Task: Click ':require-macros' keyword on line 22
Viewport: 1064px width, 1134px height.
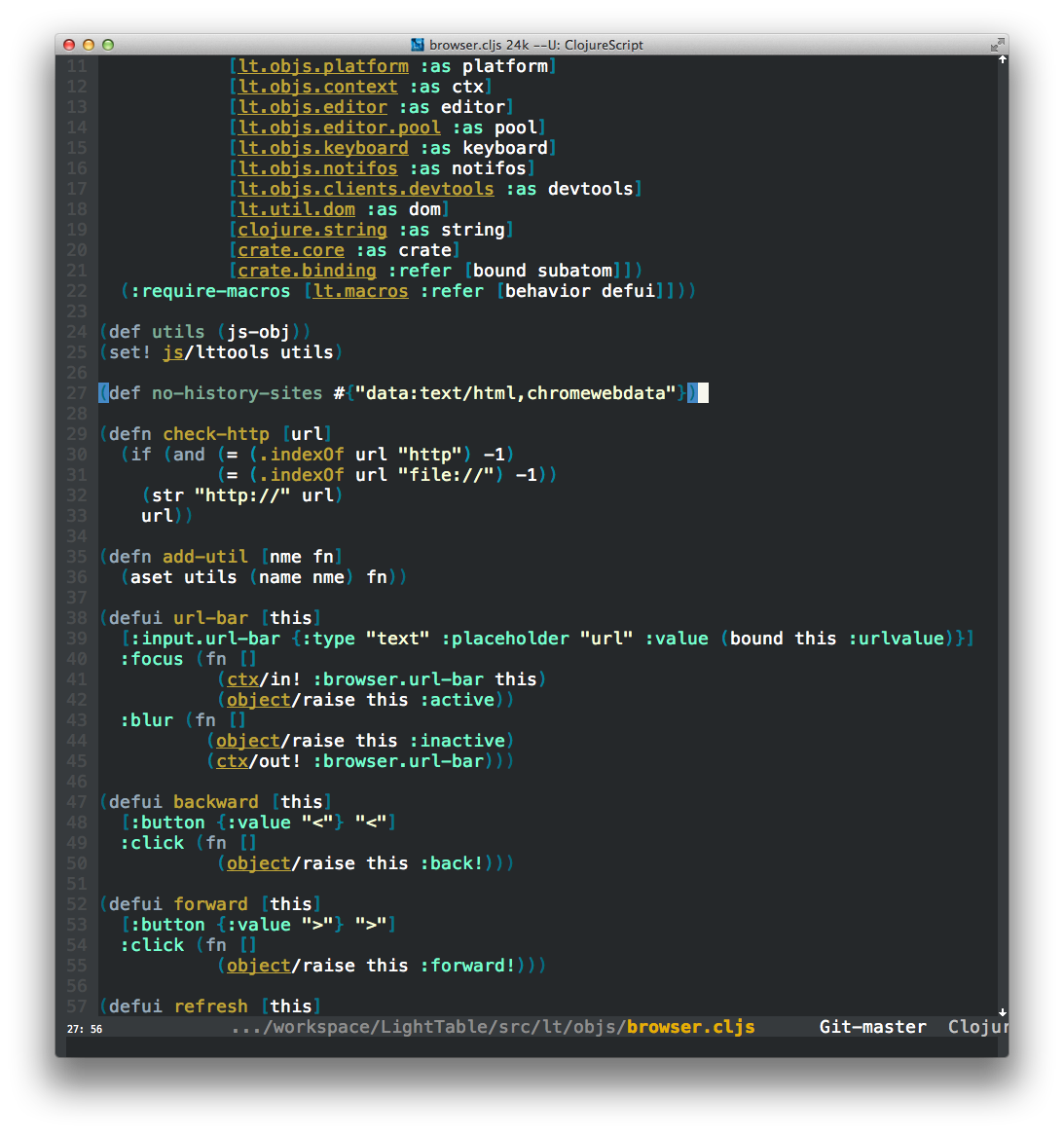Action: 210,291
